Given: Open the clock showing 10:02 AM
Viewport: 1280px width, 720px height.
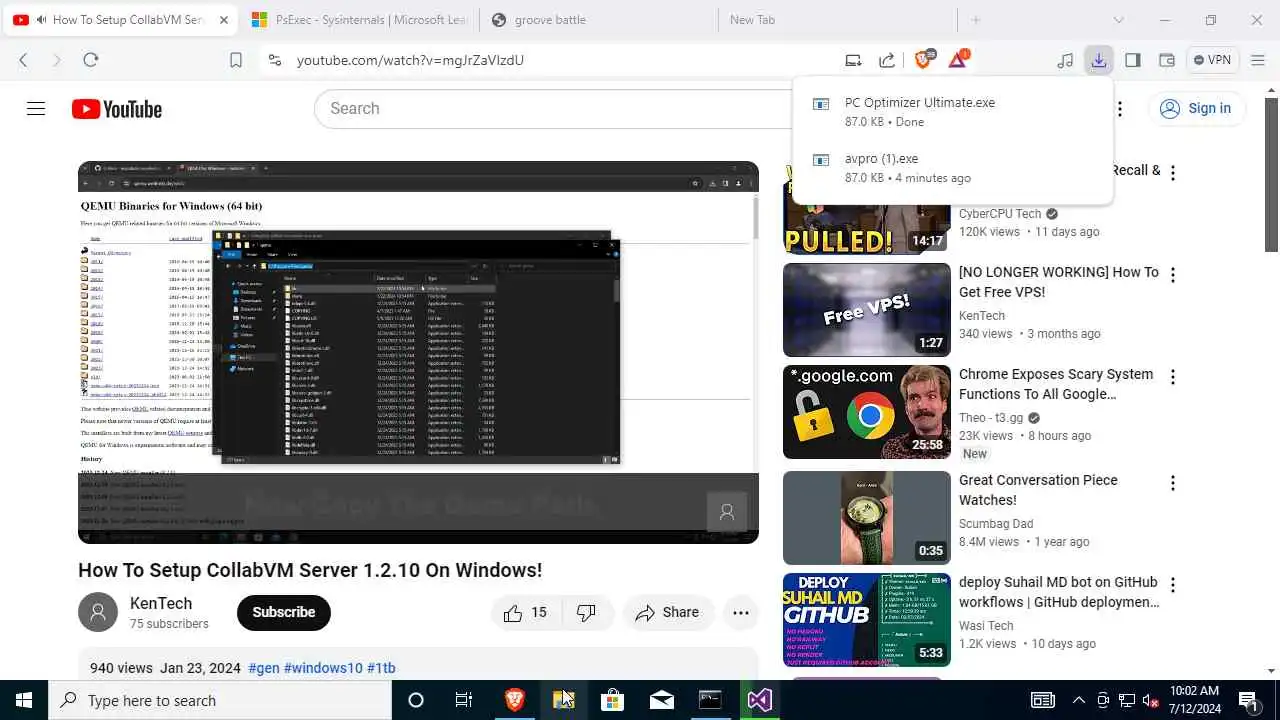Looking at the screenshot, I should [x=1194, y=700].
